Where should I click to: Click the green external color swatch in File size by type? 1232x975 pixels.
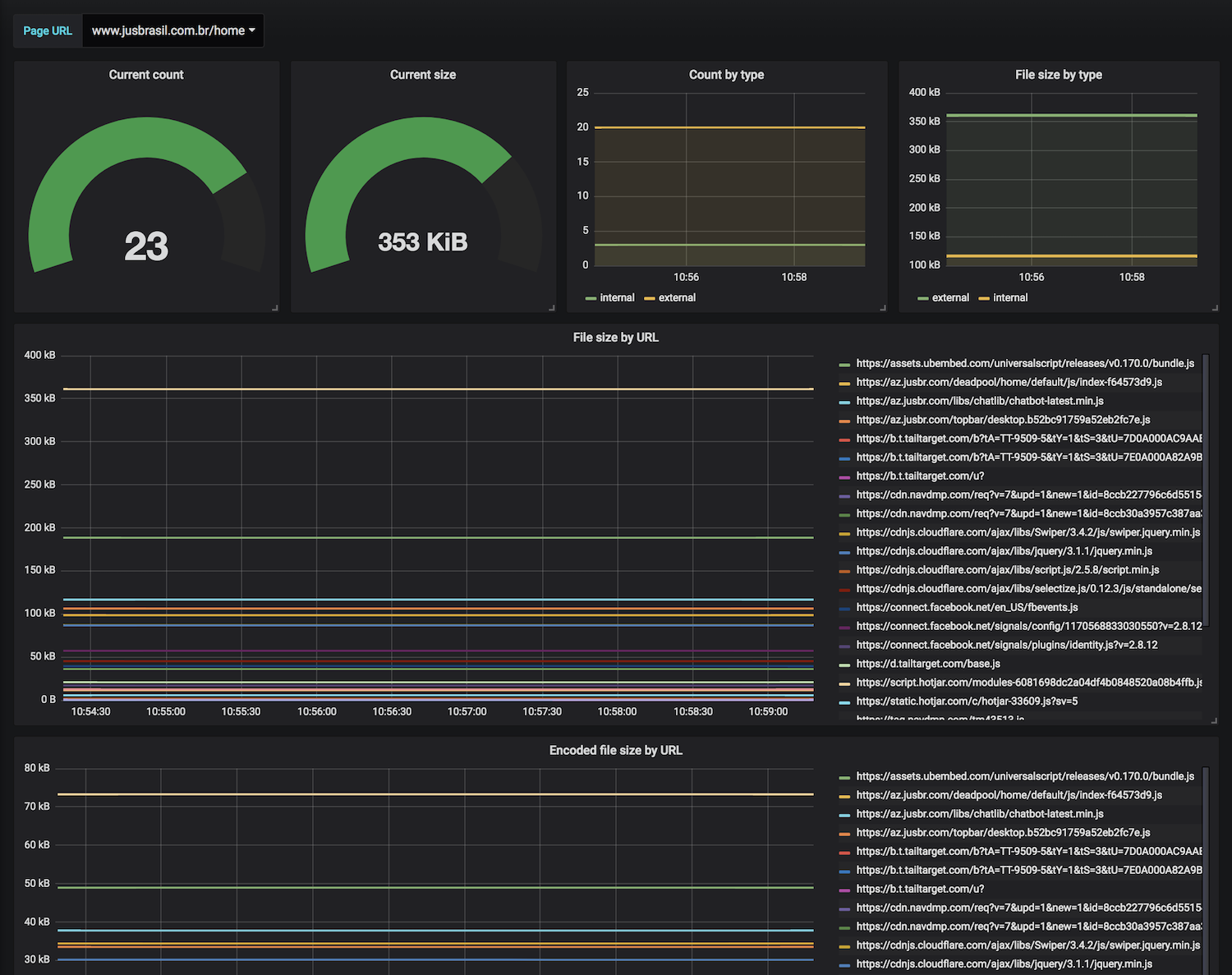pyautogui.click(x=922, y=299)
